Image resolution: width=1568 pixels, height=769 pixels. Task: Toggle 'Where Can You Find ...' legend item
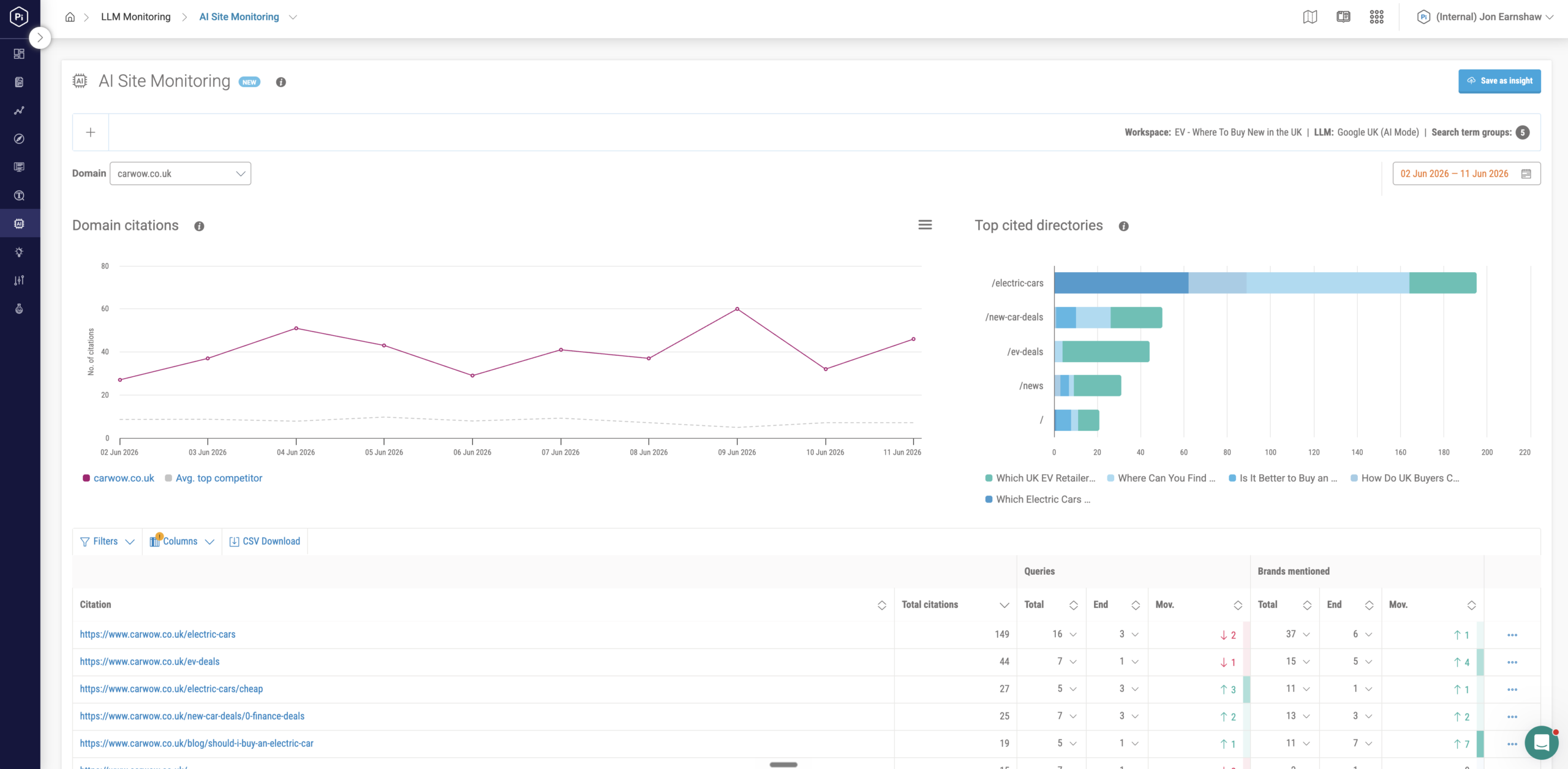click(x=1161, y=478)
